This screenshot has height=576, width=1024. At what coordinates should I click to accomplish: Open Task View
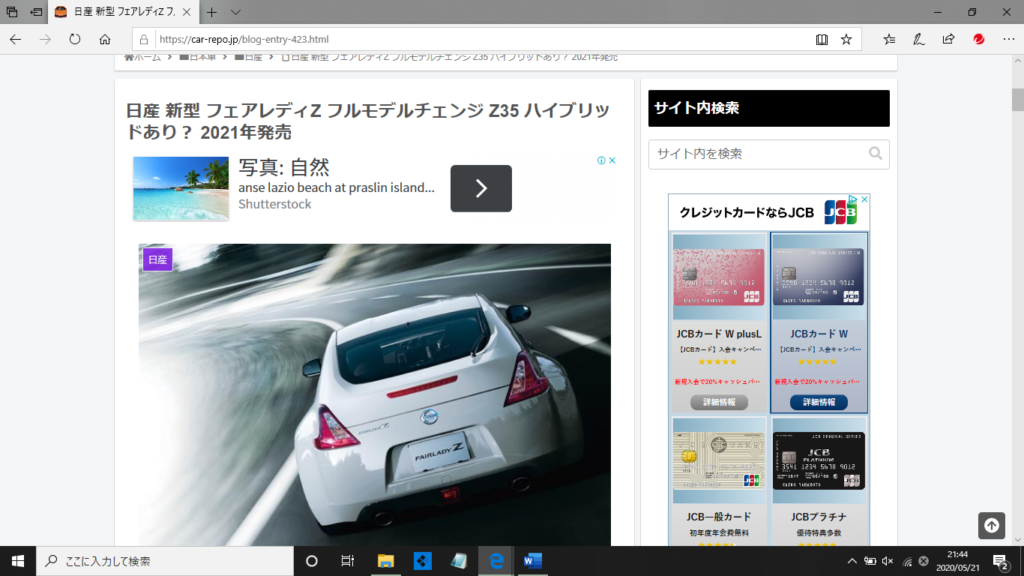[x=347, y=561]
